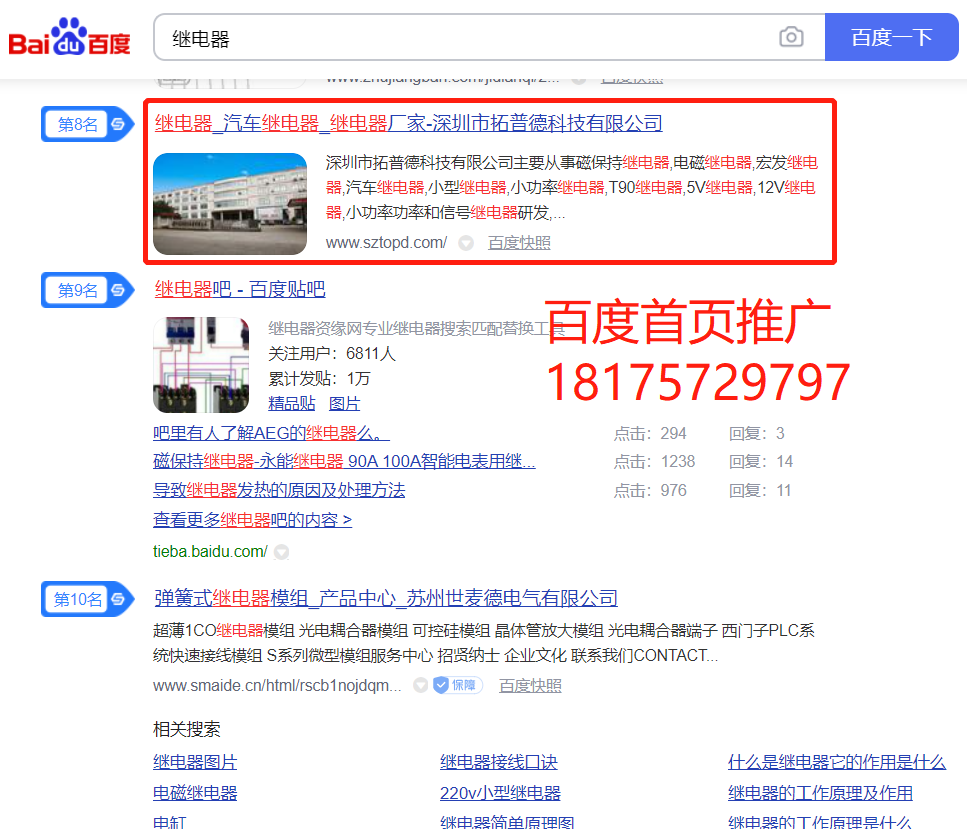
Task: Click the 关注用户：6811人 text
Action: (332, 353)
